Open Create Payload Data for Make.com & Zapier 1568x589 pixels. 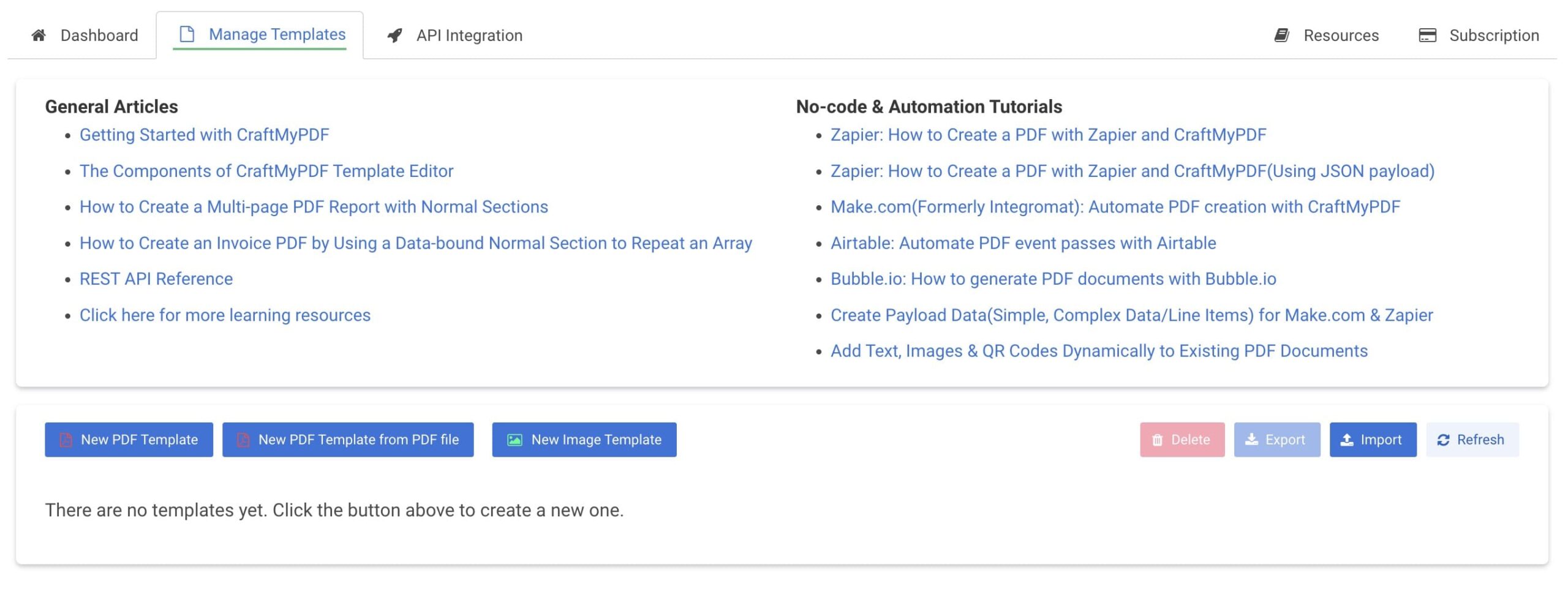(1131, 315)
